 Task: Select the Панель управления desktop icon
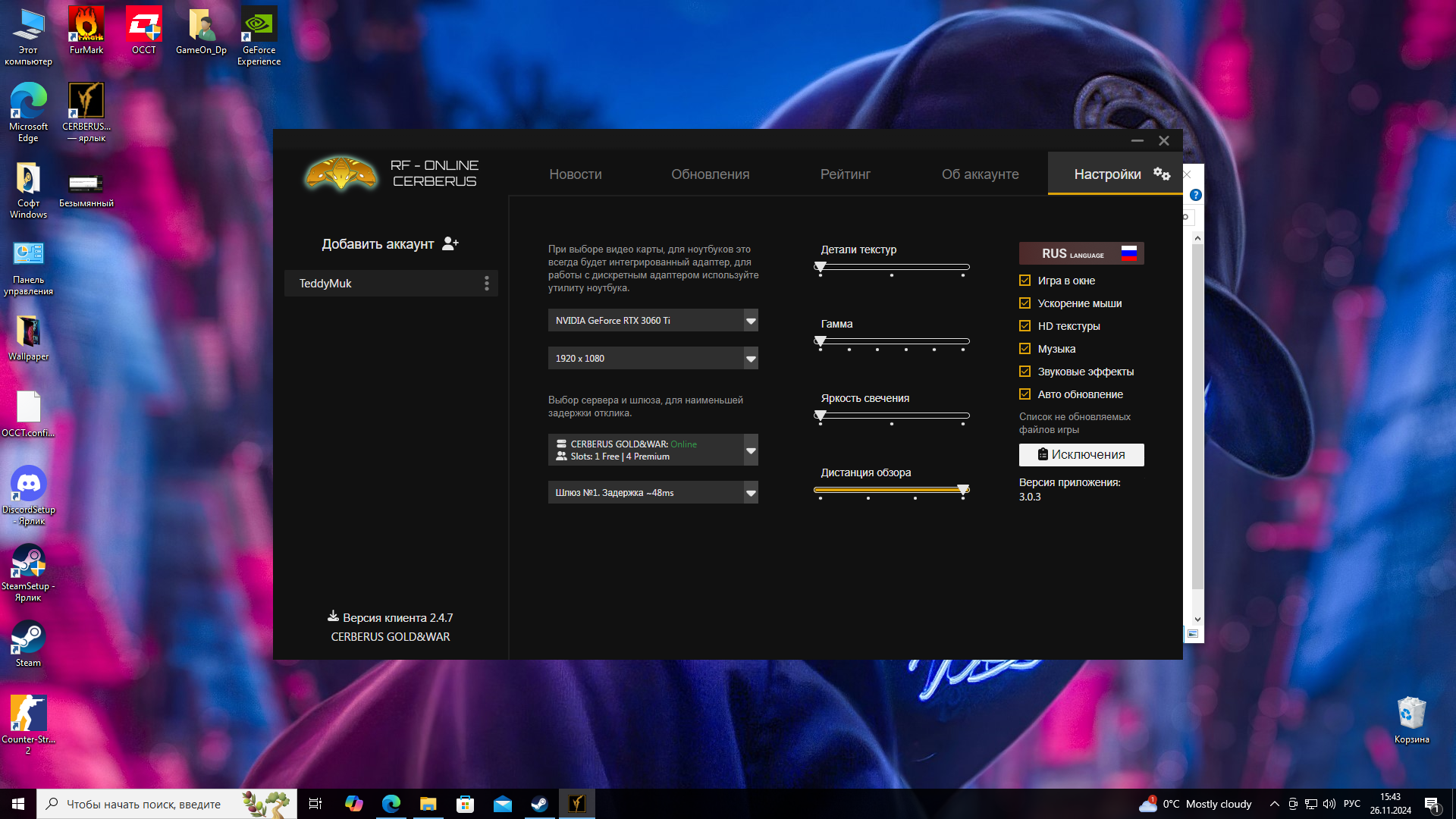(x=28, y=267)
